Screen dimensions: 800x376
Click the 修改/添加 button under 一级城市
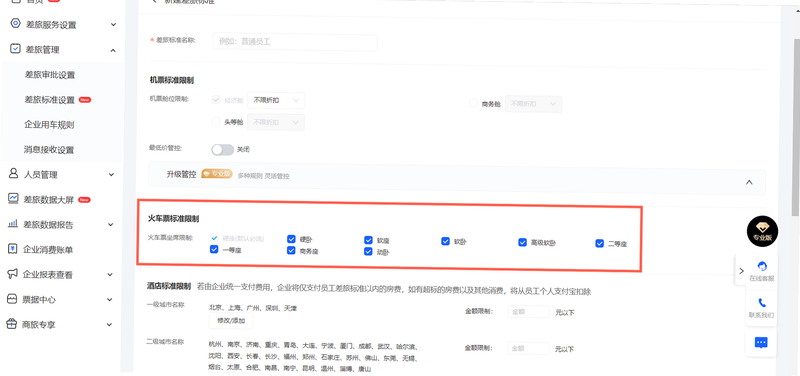(231, 320)
